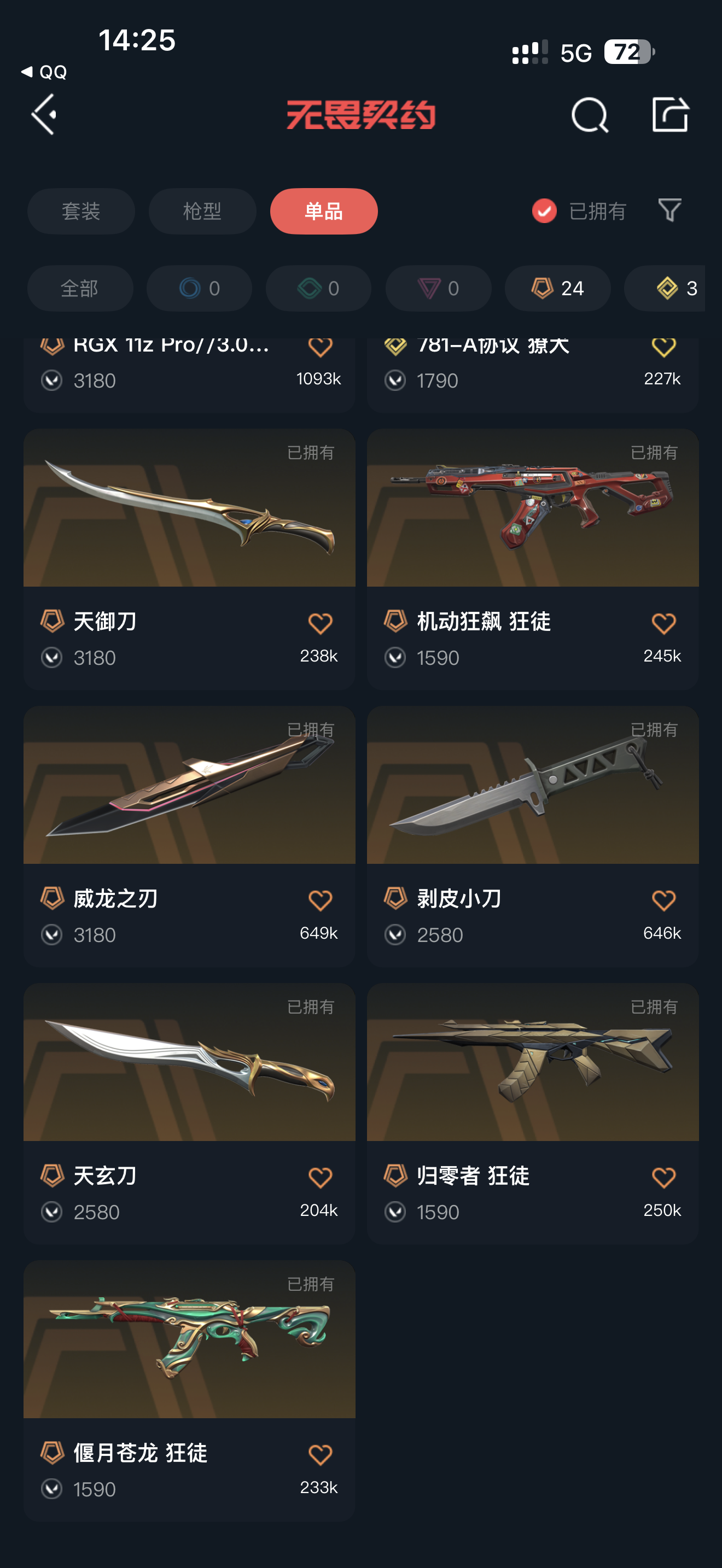This screenshot has height=1568, width=722.
Task: Return to QQ via the status bar link
Action: [44, 72]
